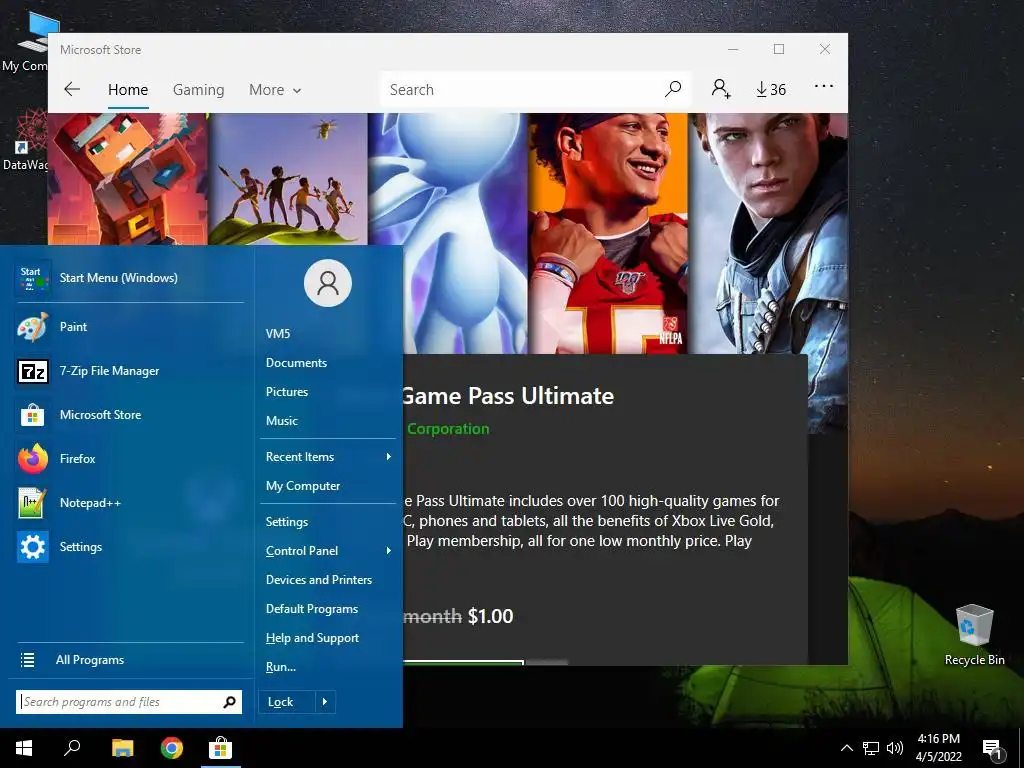Select Microsoft Store taskbar icon
This screenshot has height=768, width=1024.
(221, 748)
